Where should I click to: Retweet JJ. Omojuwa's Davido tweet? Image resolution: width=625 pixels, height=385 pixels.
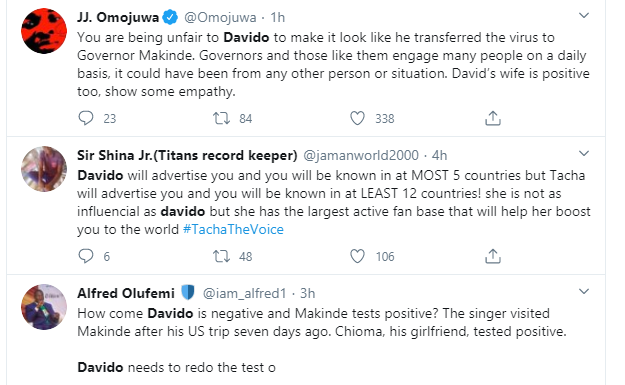click(221, 118)
